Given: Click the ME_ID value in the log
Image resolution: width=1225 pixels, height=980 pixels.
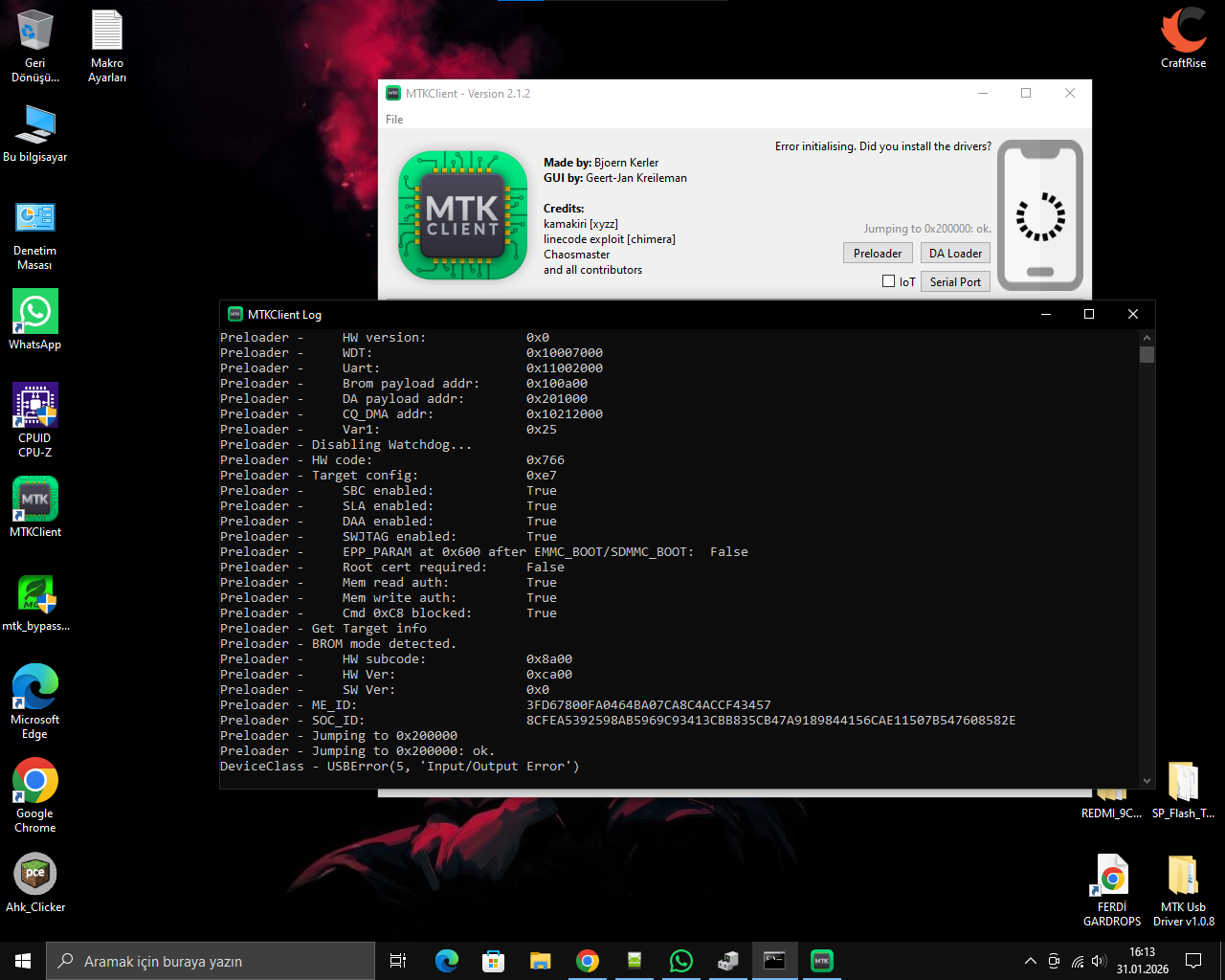Looking at the screenshot, I should (649, 705).
